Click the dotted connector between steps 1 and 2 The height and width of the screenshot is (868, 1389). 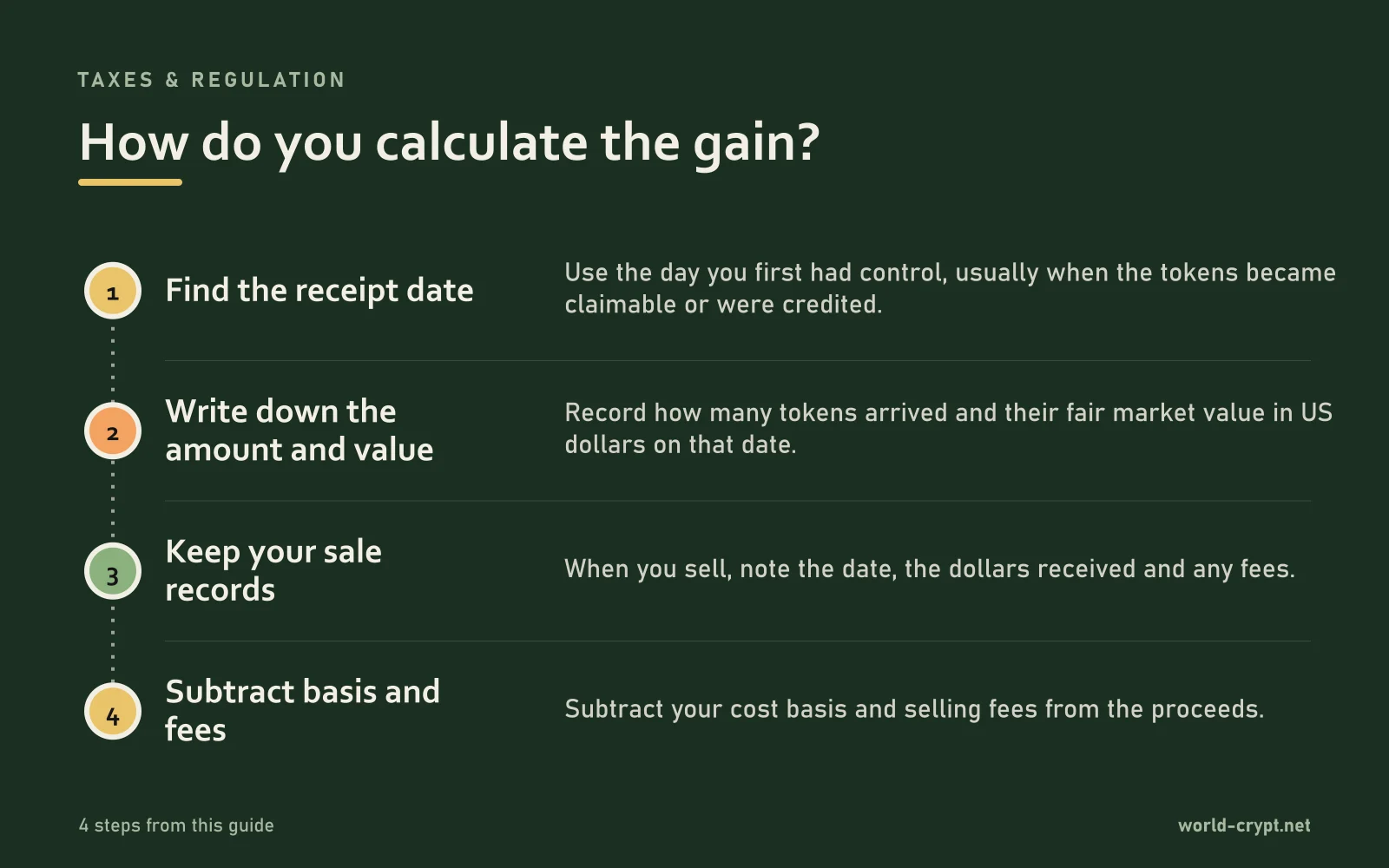[x=113, y=360]
